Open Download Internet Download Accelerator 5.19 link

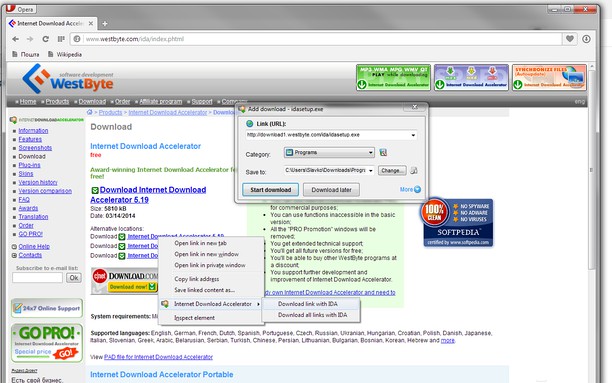[x=148, y=194]
